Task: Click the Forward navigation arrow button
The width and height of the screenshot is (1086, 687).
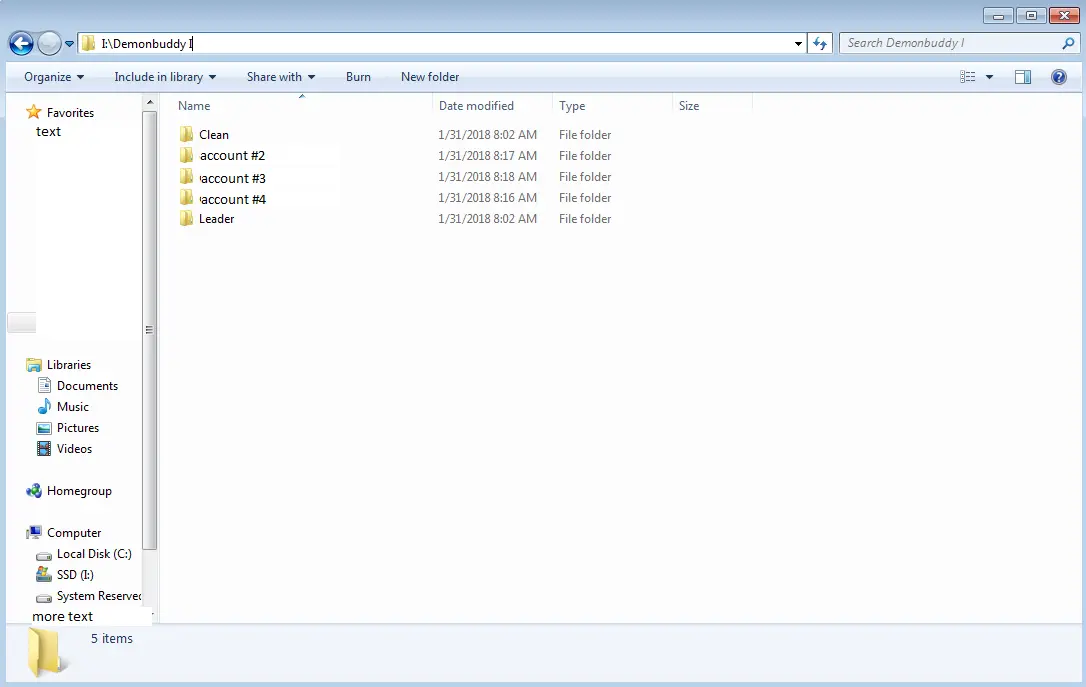Action: pos(49,44)
